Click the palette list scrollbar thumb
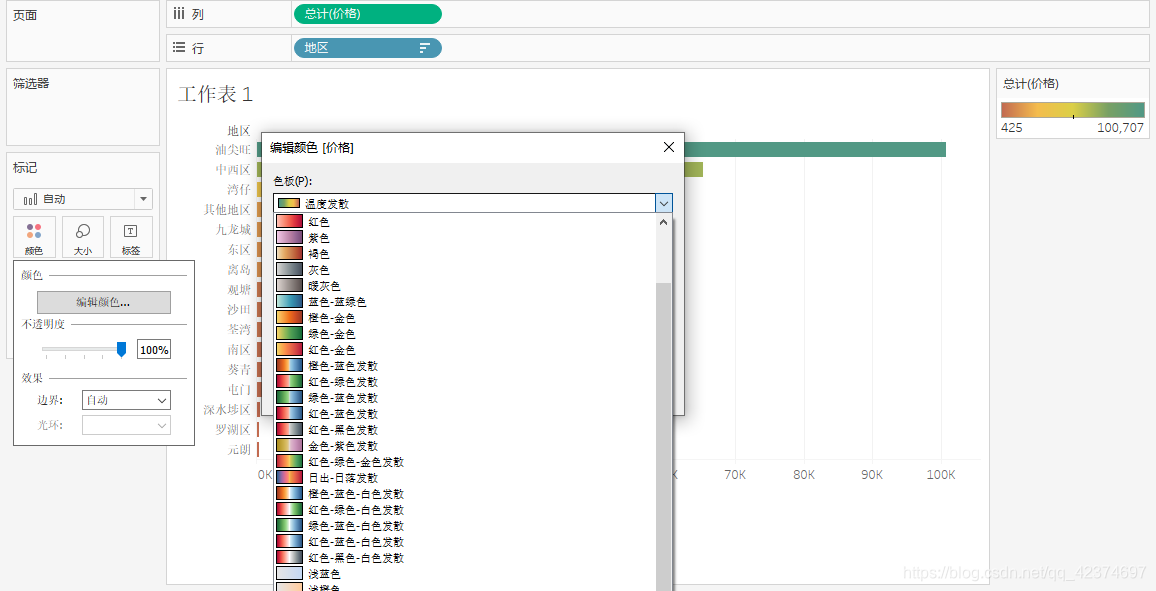The width and height of the screenshot is (1156, 591). point(664,435)
